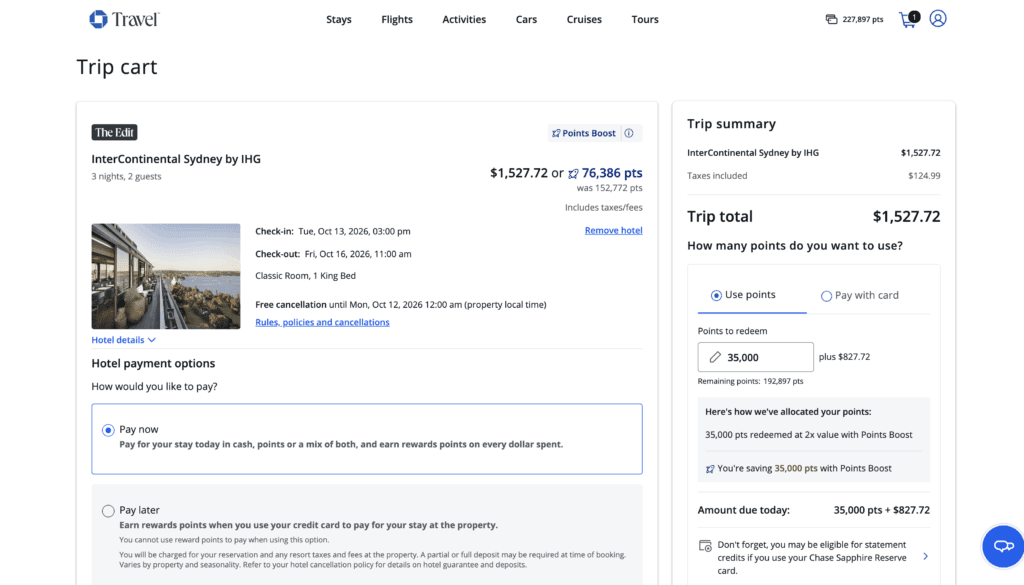Click the InterContinental Sydney hotel photo
Image resolution: width=1024 pixels, height=585 pixels.
point(166,276)
